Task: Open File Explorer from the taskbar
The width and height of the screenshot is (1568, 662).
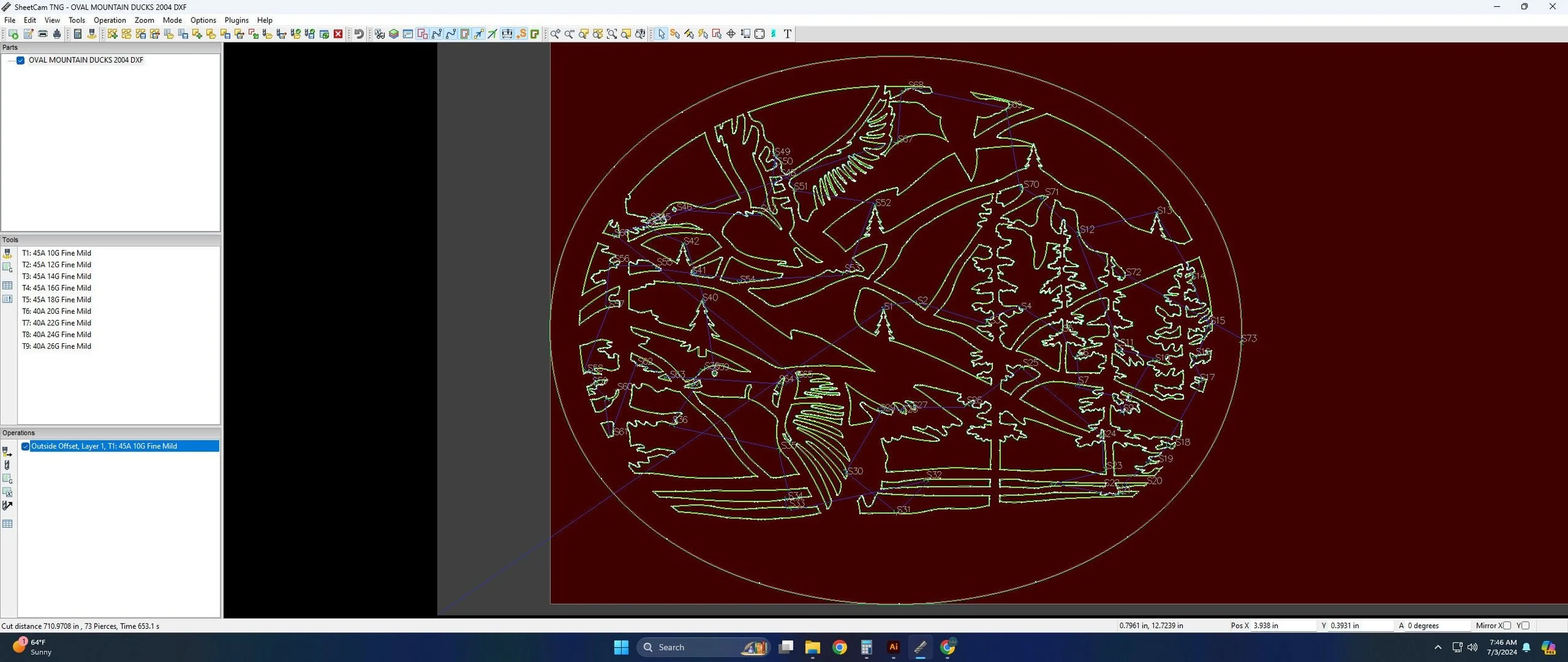Action: pos(812,647)
